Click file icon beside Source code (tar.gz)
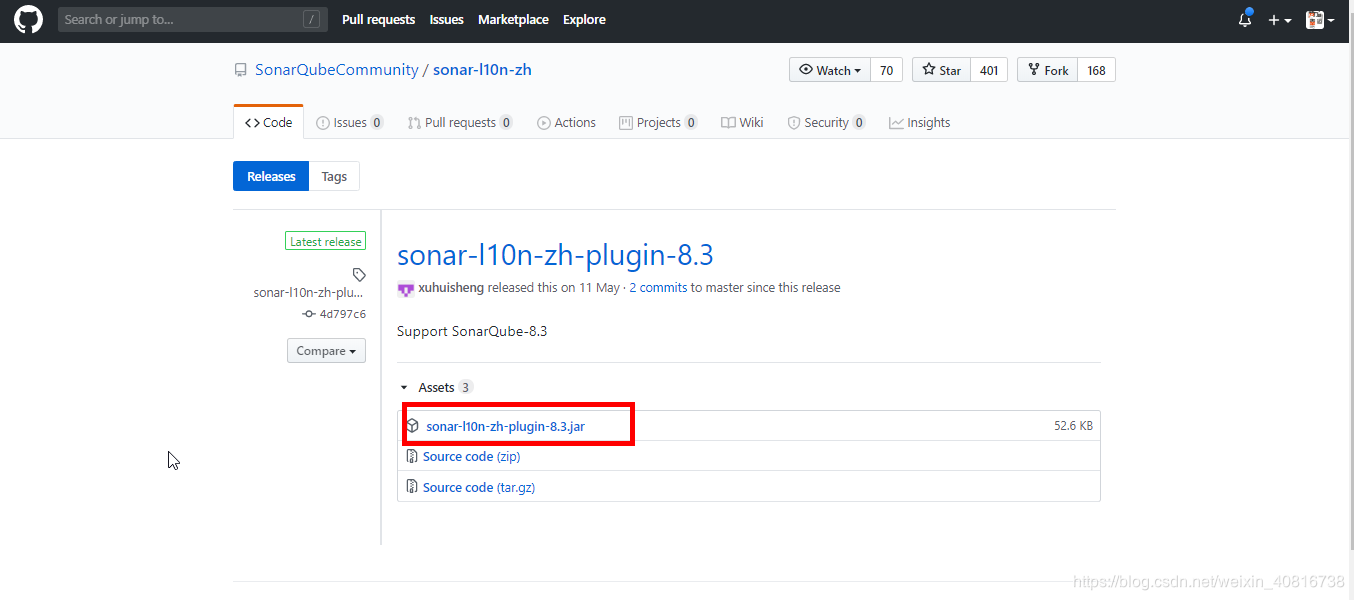 coord(412,487)
